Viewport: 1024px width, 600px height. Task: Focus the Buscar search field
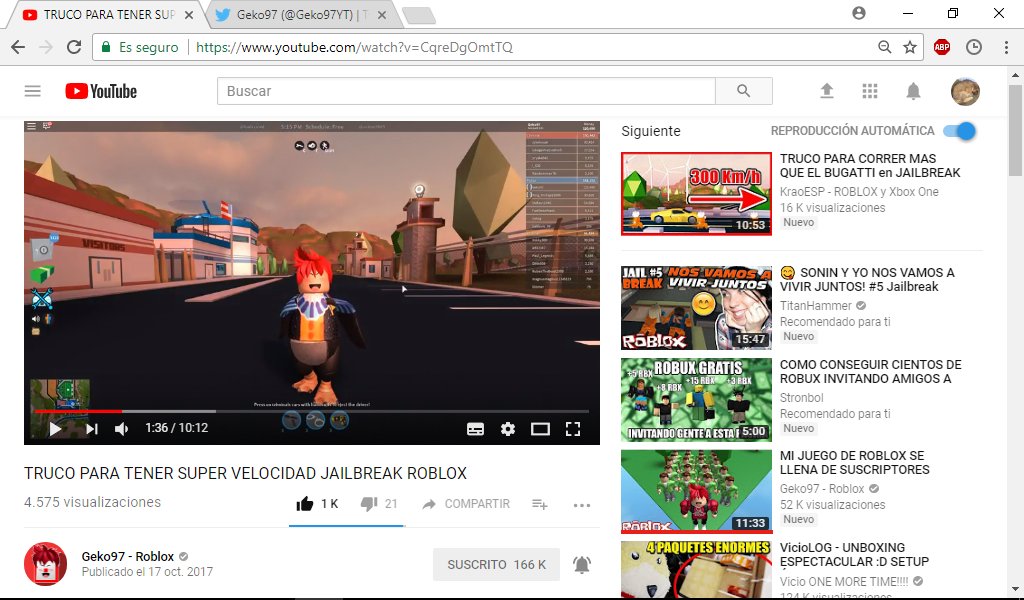(x=466, y=91)
